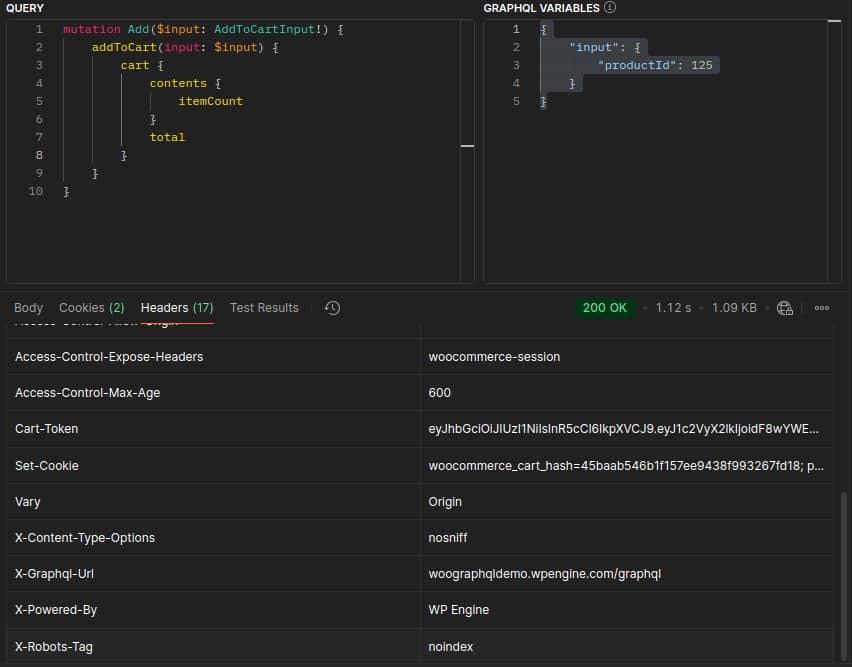
Task: Click the 1.09 KB response size
Action: [x=734, y=308]
